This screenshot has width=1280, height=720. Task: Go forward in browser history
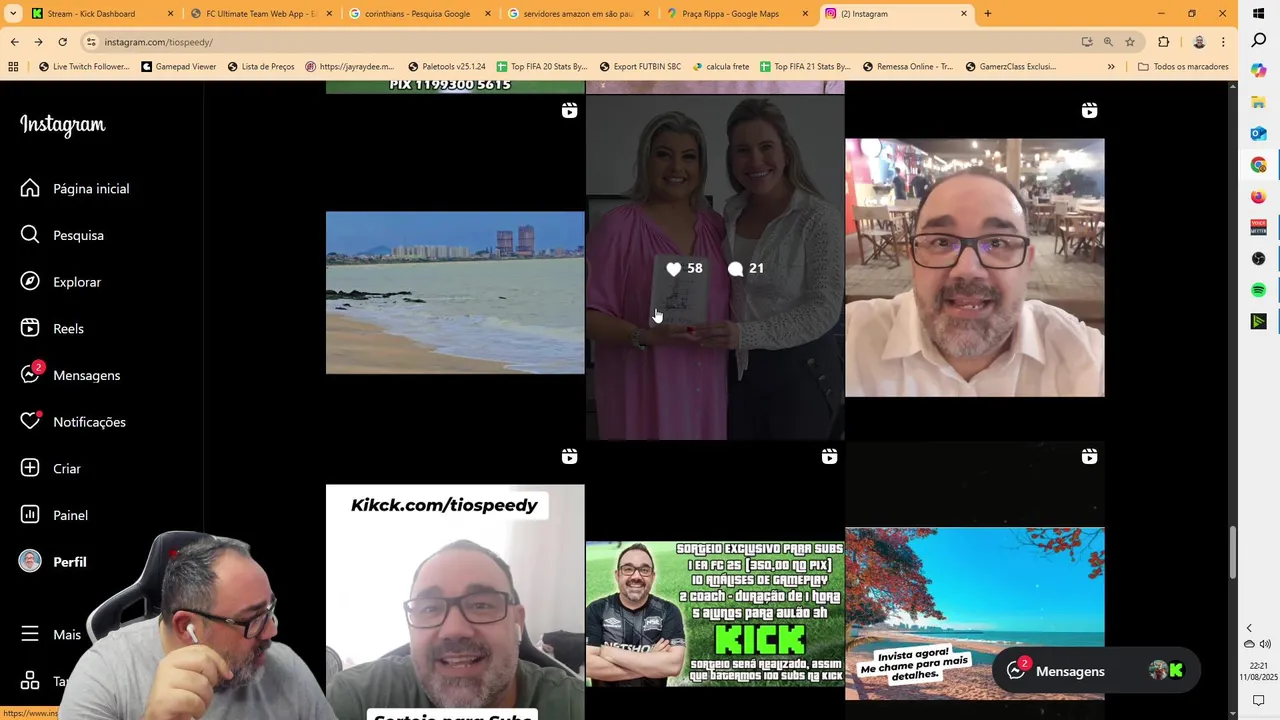tap(38, 42)
